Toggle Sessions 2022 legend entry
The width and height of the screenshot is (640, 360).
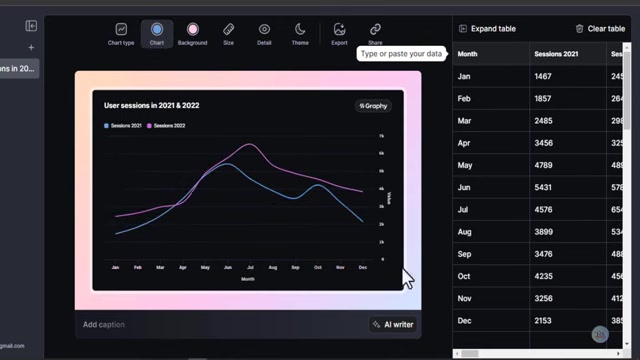(166, 126)
